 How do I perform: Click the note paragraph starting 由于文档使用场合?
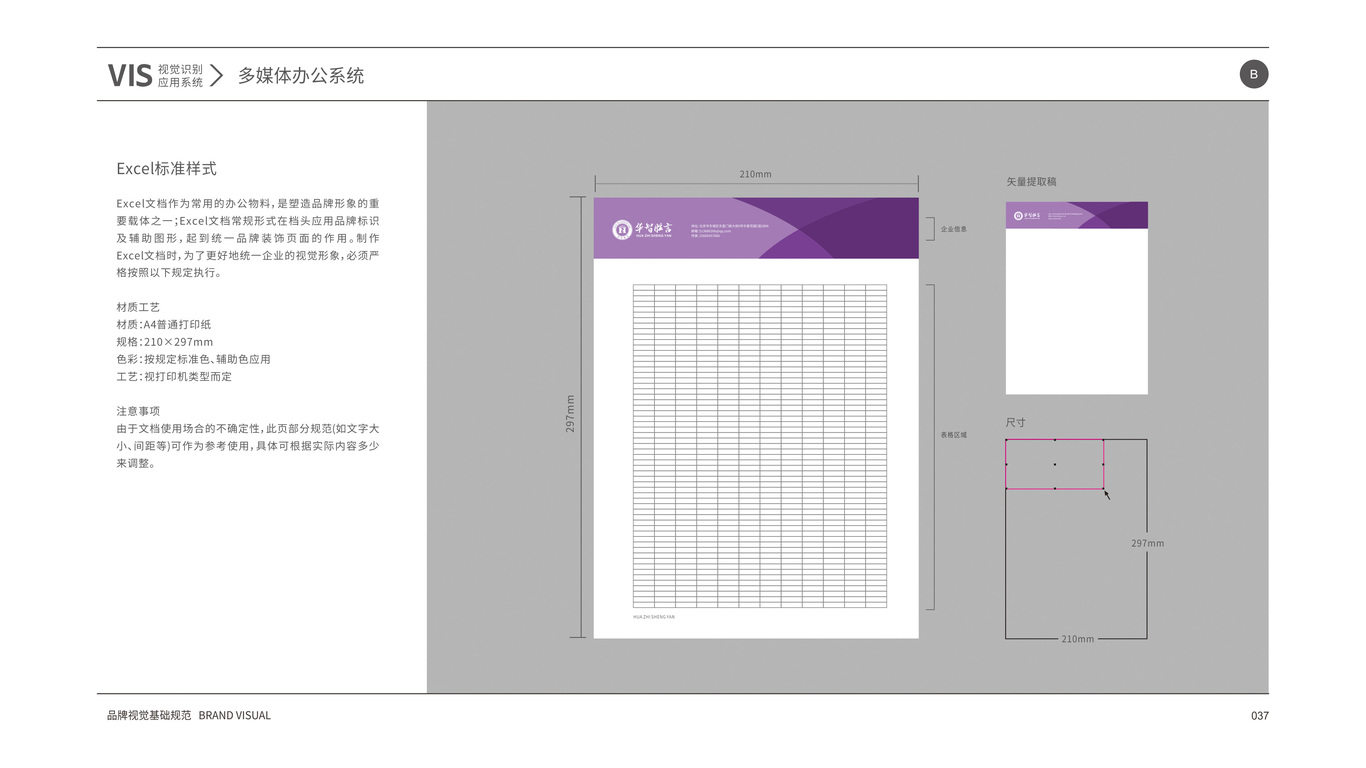248,446
